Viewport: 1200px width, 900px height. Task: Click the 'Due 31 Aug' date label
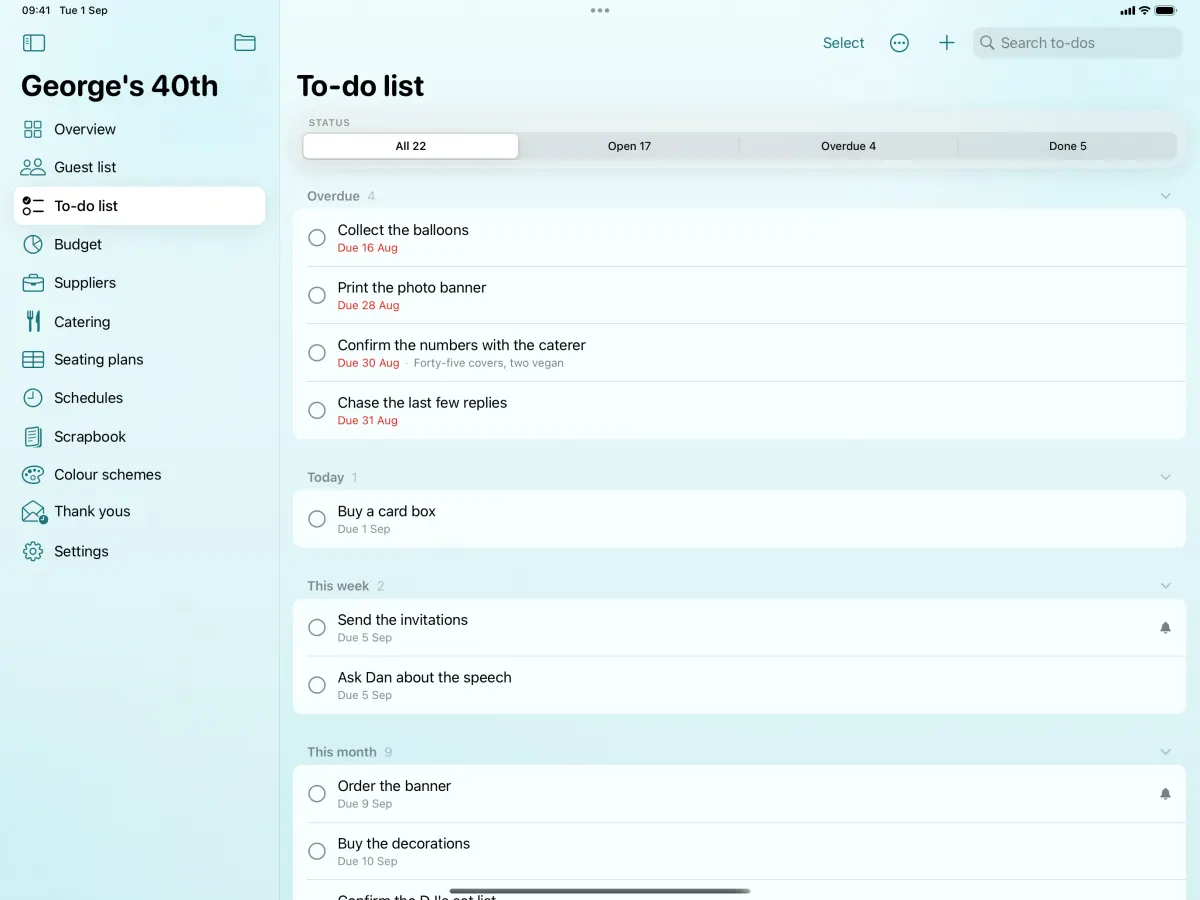coord(367,421)
